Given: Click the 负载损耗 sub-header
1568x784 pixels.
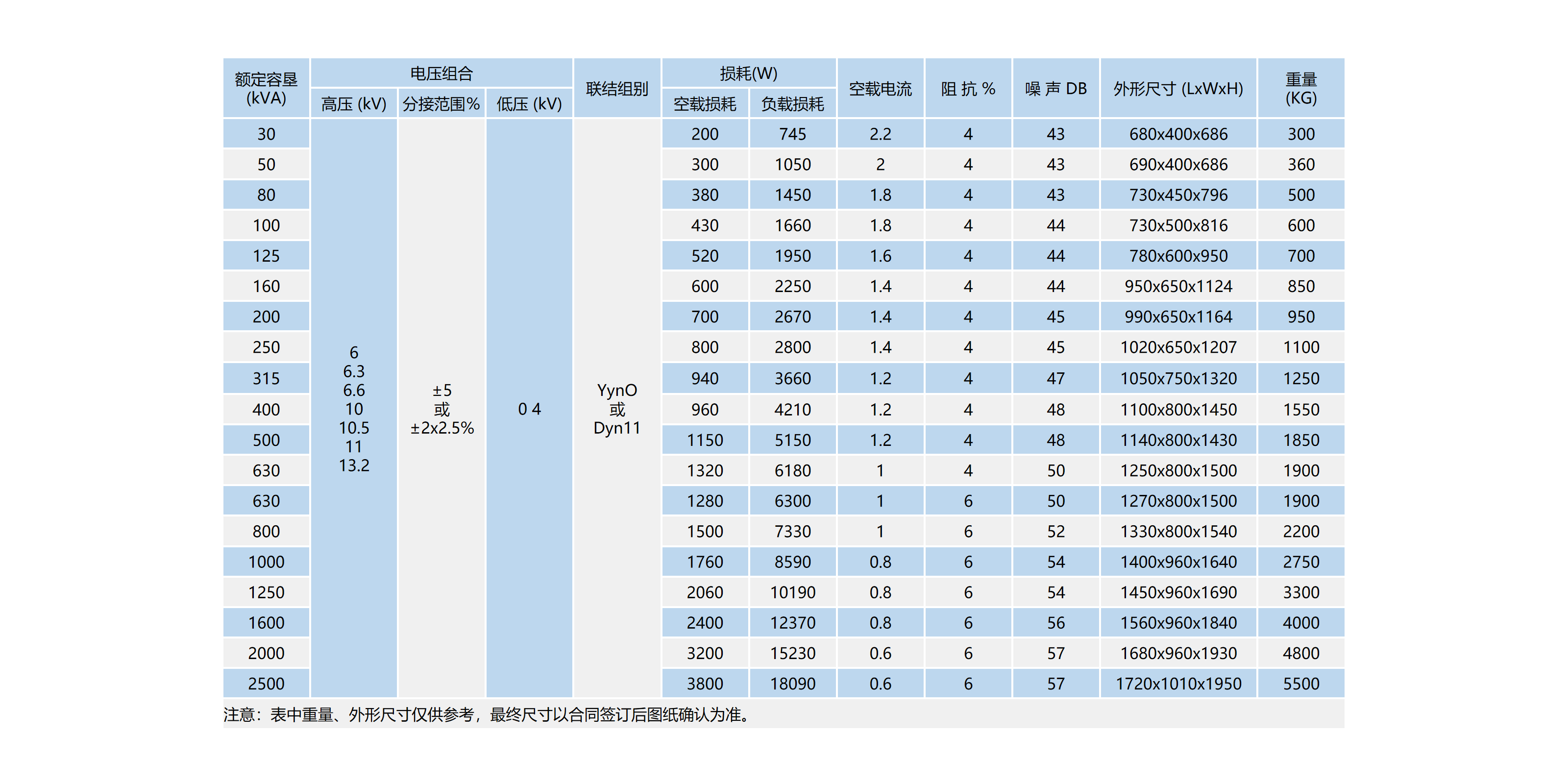Looking at the screenshot, I should tap(792, 104).
